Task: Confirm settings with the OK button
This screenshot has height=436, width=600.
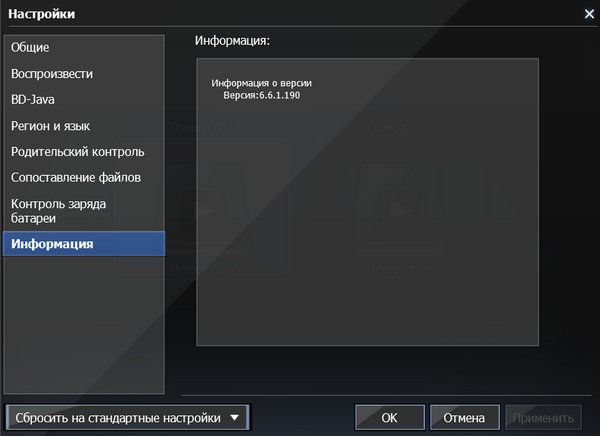Action: (390, 418)
